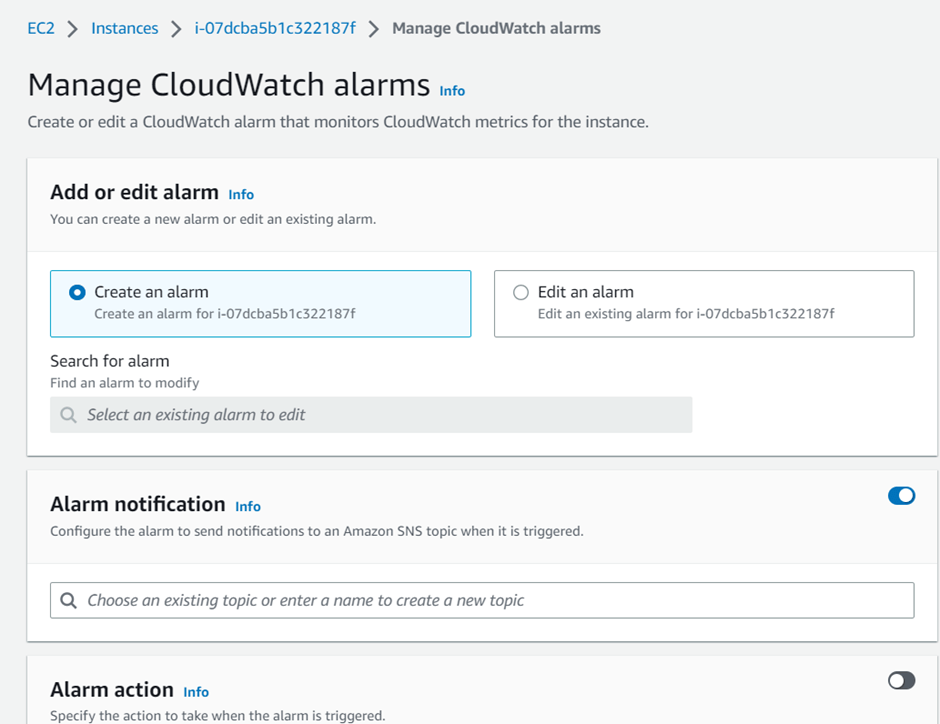Open the Select an existing alarm dropdown

point(371,415)
